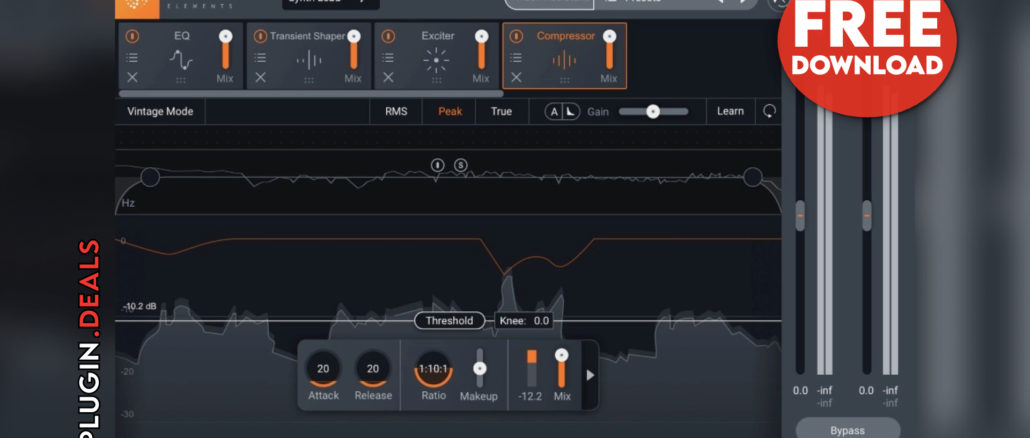This screenshot has width=1030, height=438.
Task: Click the EQ module Mix slider
Action: pyautogui.click(x=225, y=49)
